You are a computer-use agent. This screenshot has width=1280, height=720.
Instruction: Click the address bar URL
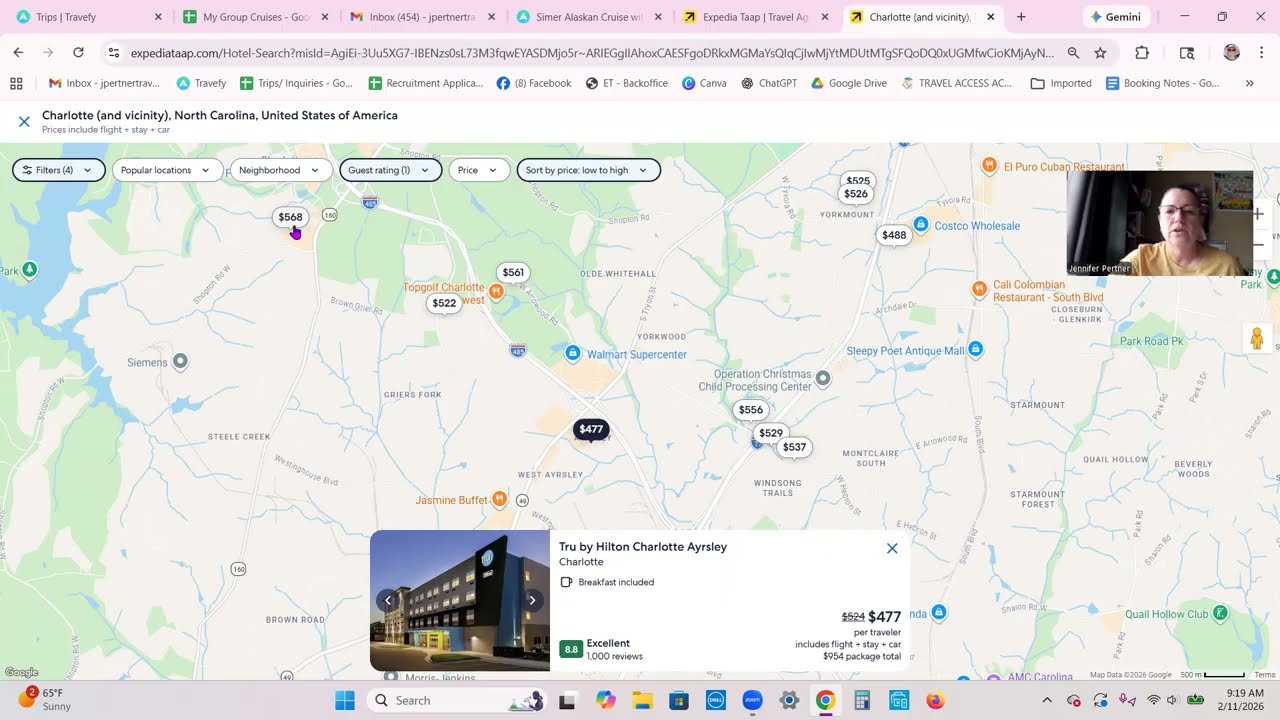pyautogui.click(x=592, y=53)
